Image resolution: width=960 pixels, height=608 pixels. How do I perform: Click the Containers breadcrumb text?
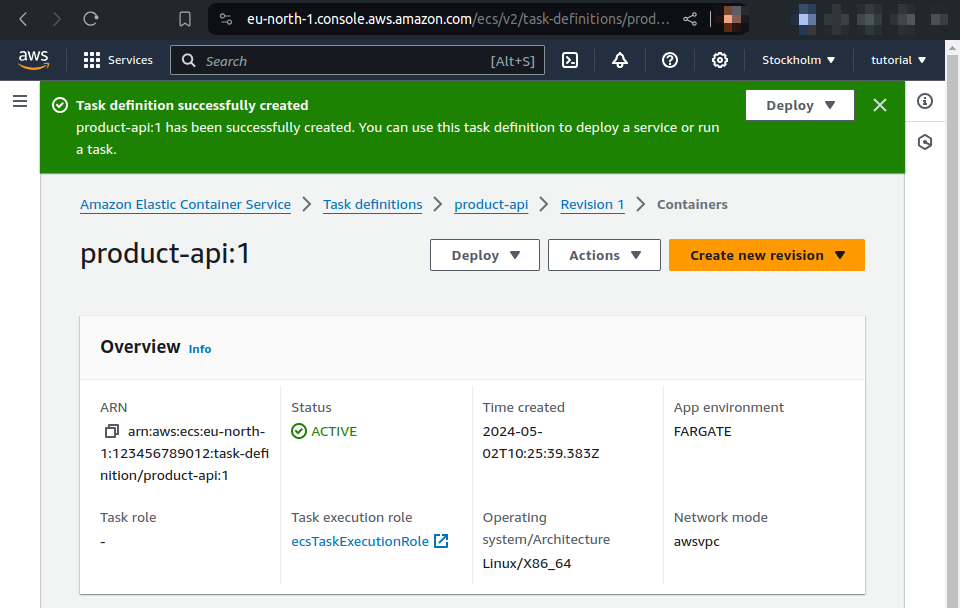pos(692,205)
